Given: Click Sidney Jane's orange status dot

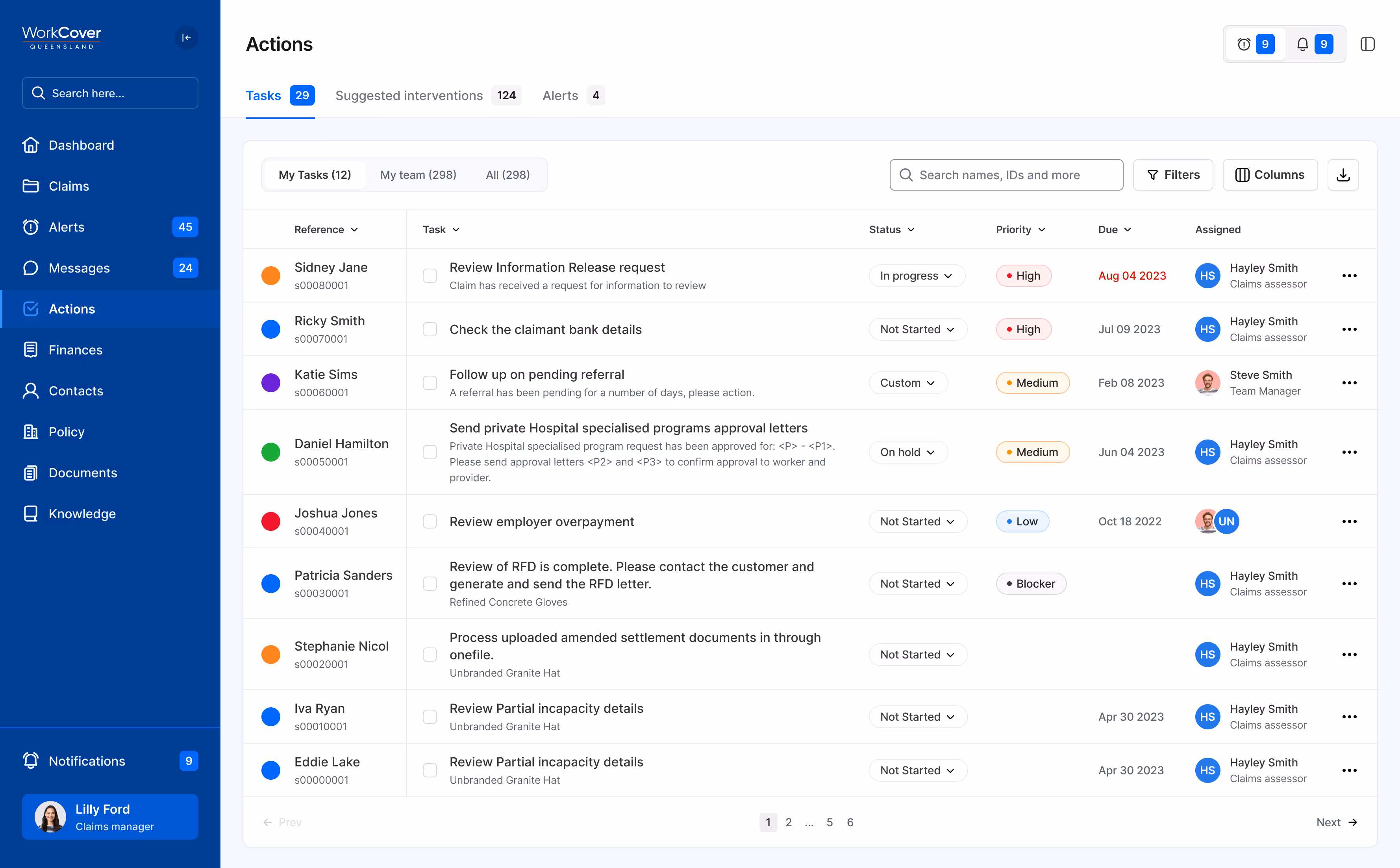Looking at the screenshot, I should coord(271,276).
